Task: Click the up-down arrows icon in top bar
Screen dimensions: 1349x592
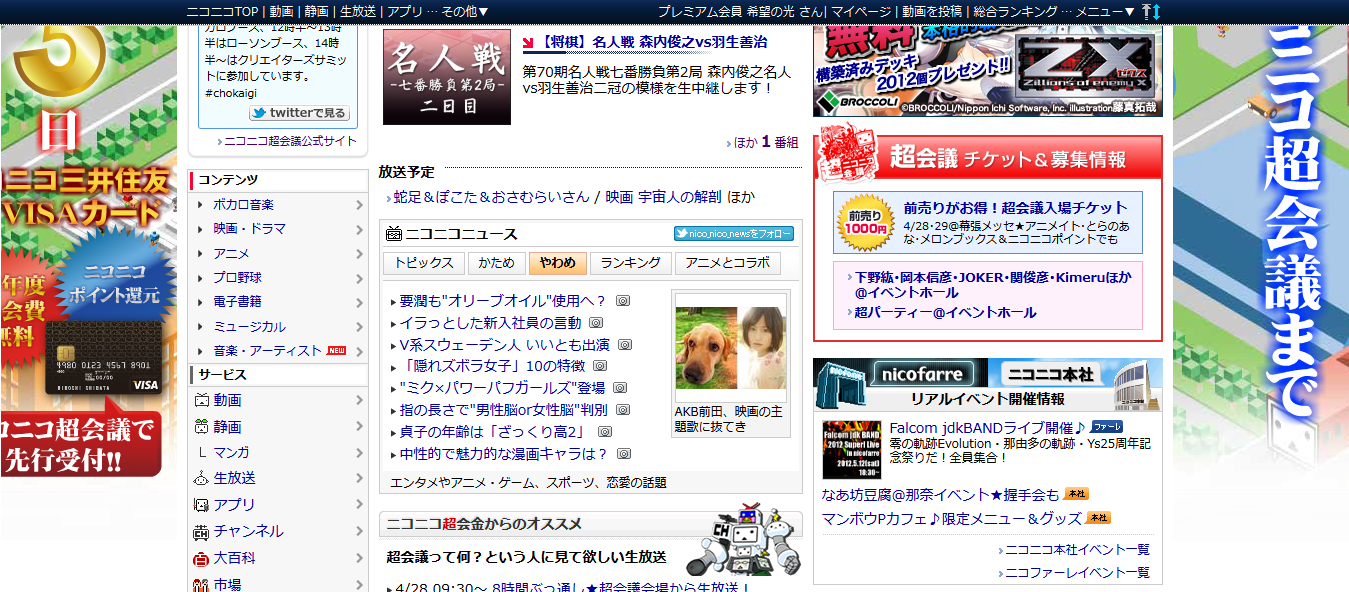Action: [x=1150, y=11]
